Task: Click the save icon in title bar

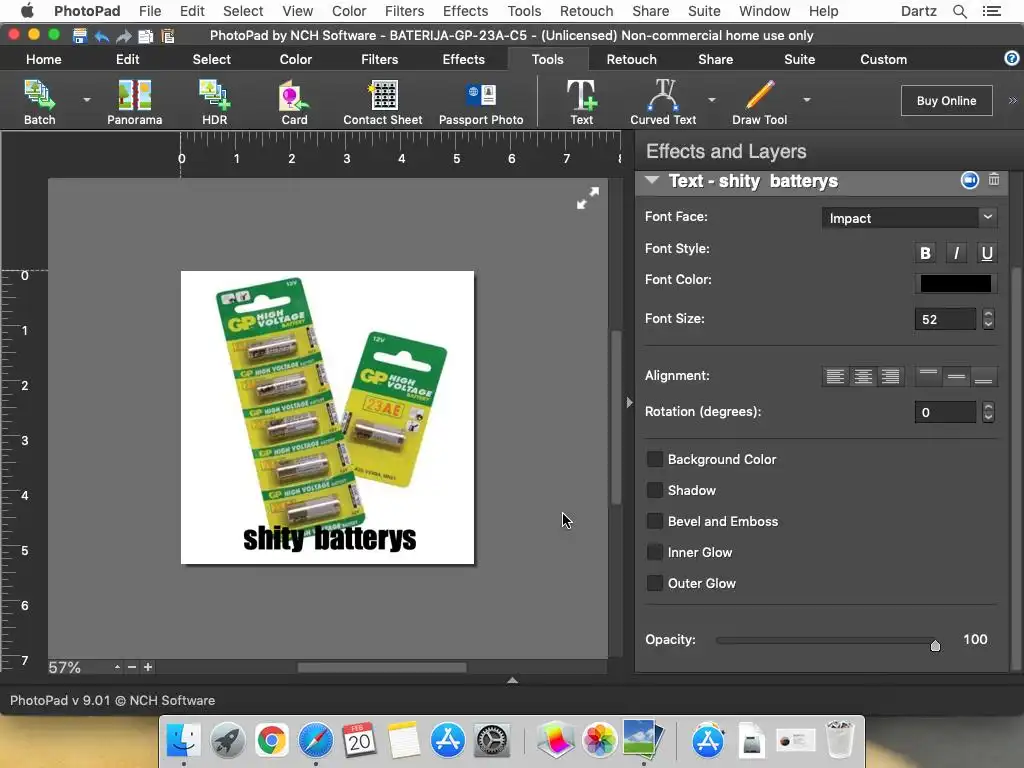Action: click(80, 36)
